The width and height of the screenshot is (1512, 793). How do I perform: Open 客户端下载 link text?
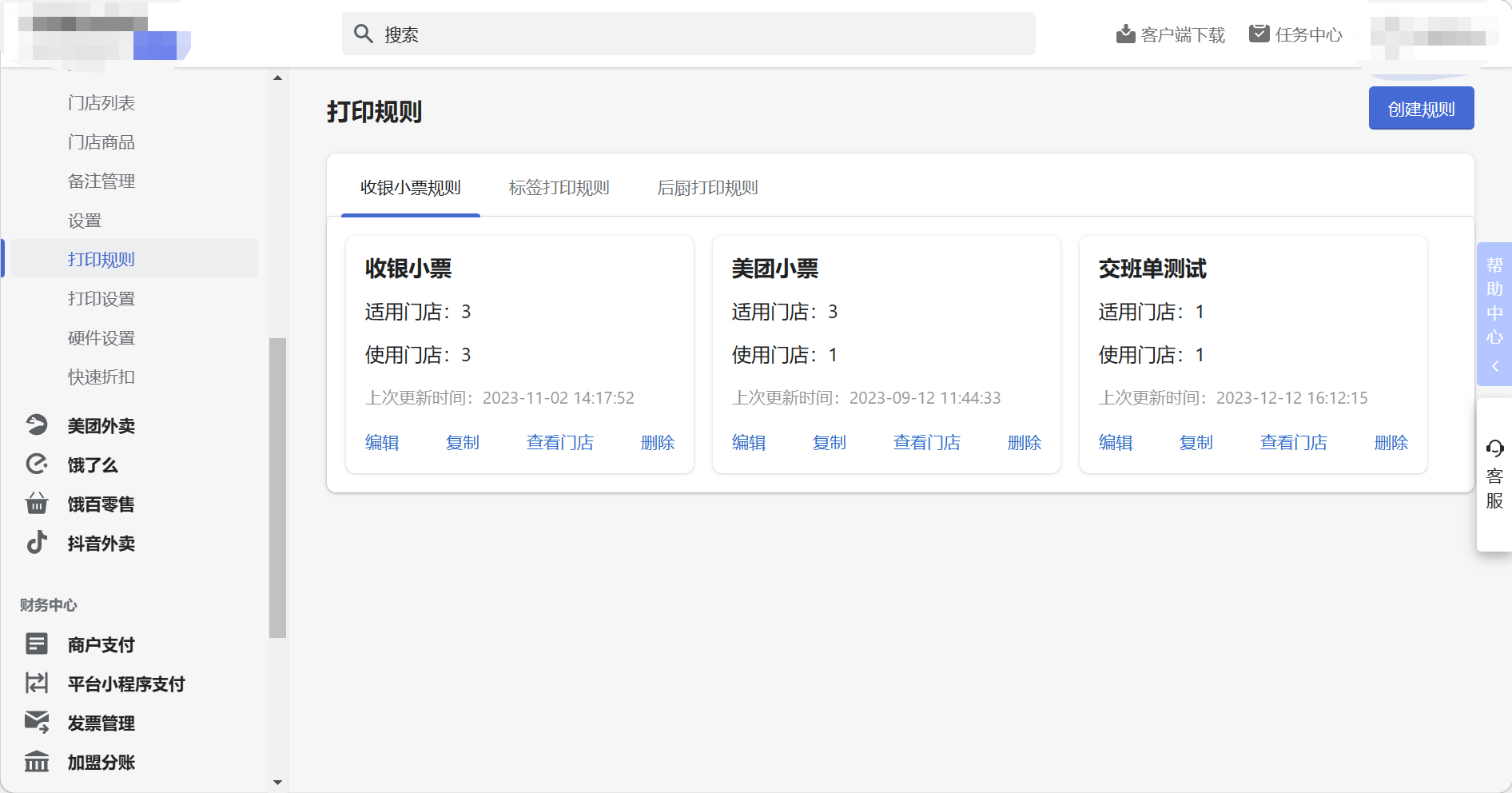click(x=1183, y=34)
